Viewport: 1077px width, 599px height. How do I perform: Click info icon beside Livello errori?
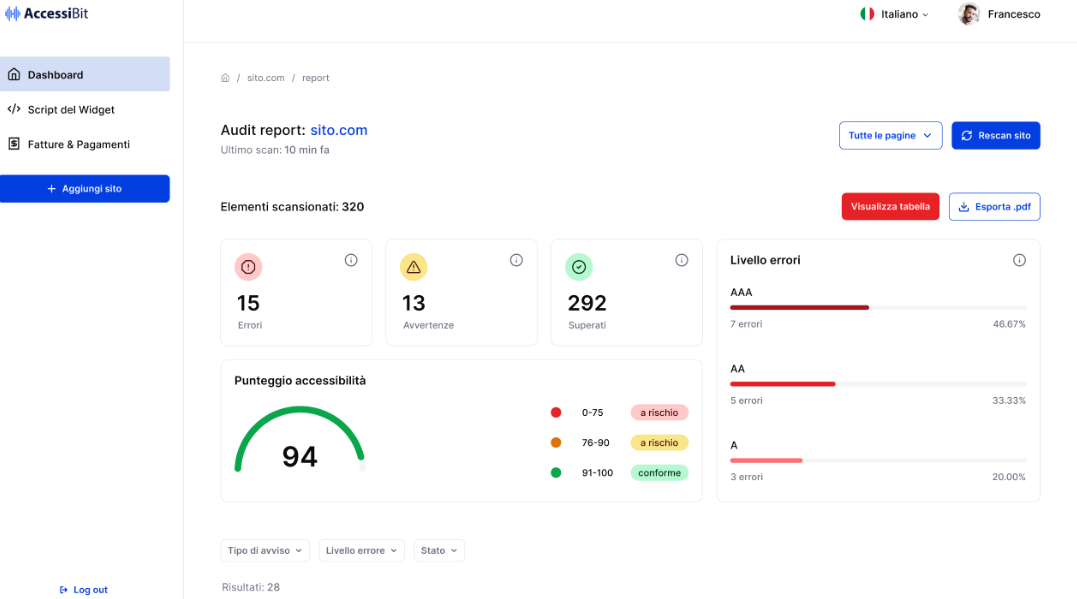pos(1019,260)
